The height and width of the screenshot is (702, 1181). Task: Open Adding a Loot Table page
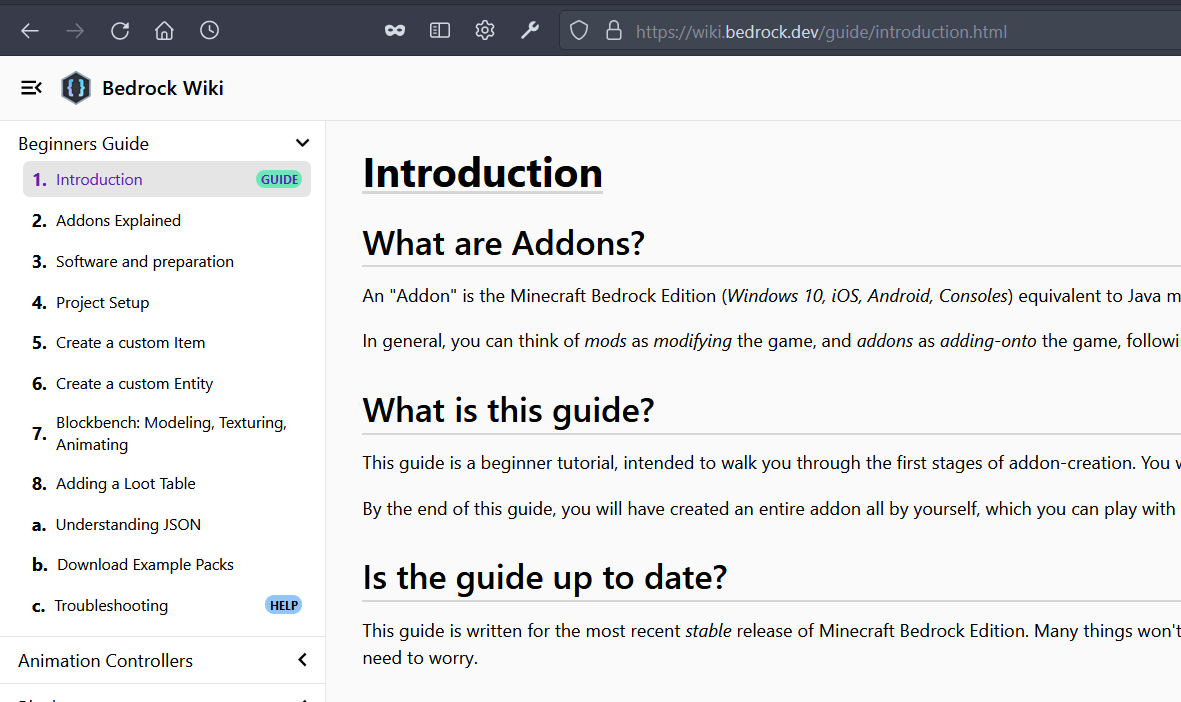click(x=126, y=484)
